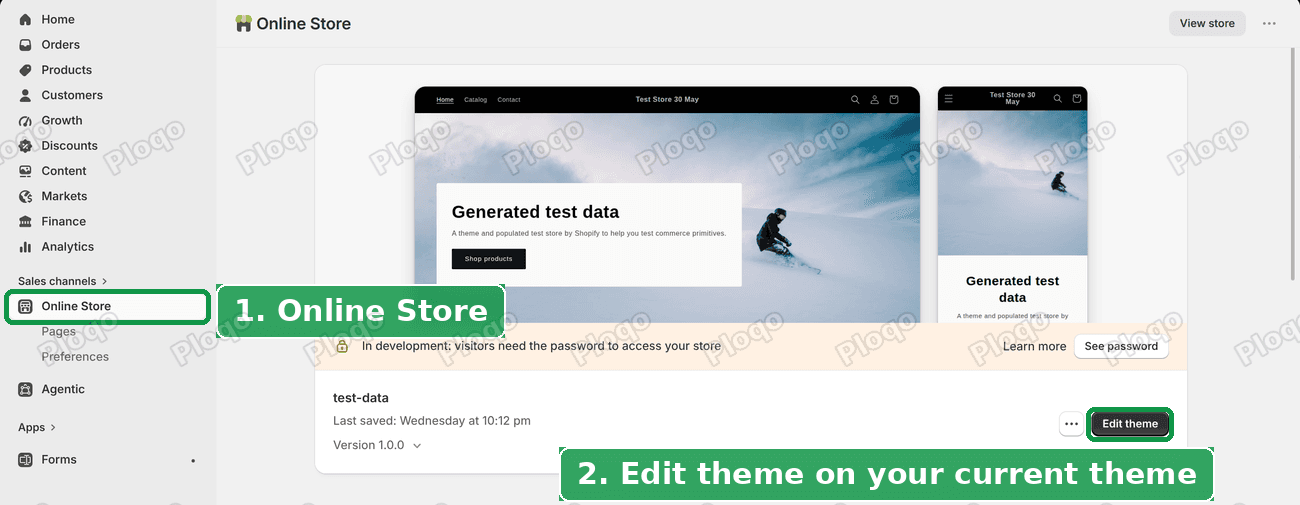Select the Online Store storefront icon
The image size is (1300, 505).
tap(25, 306)
